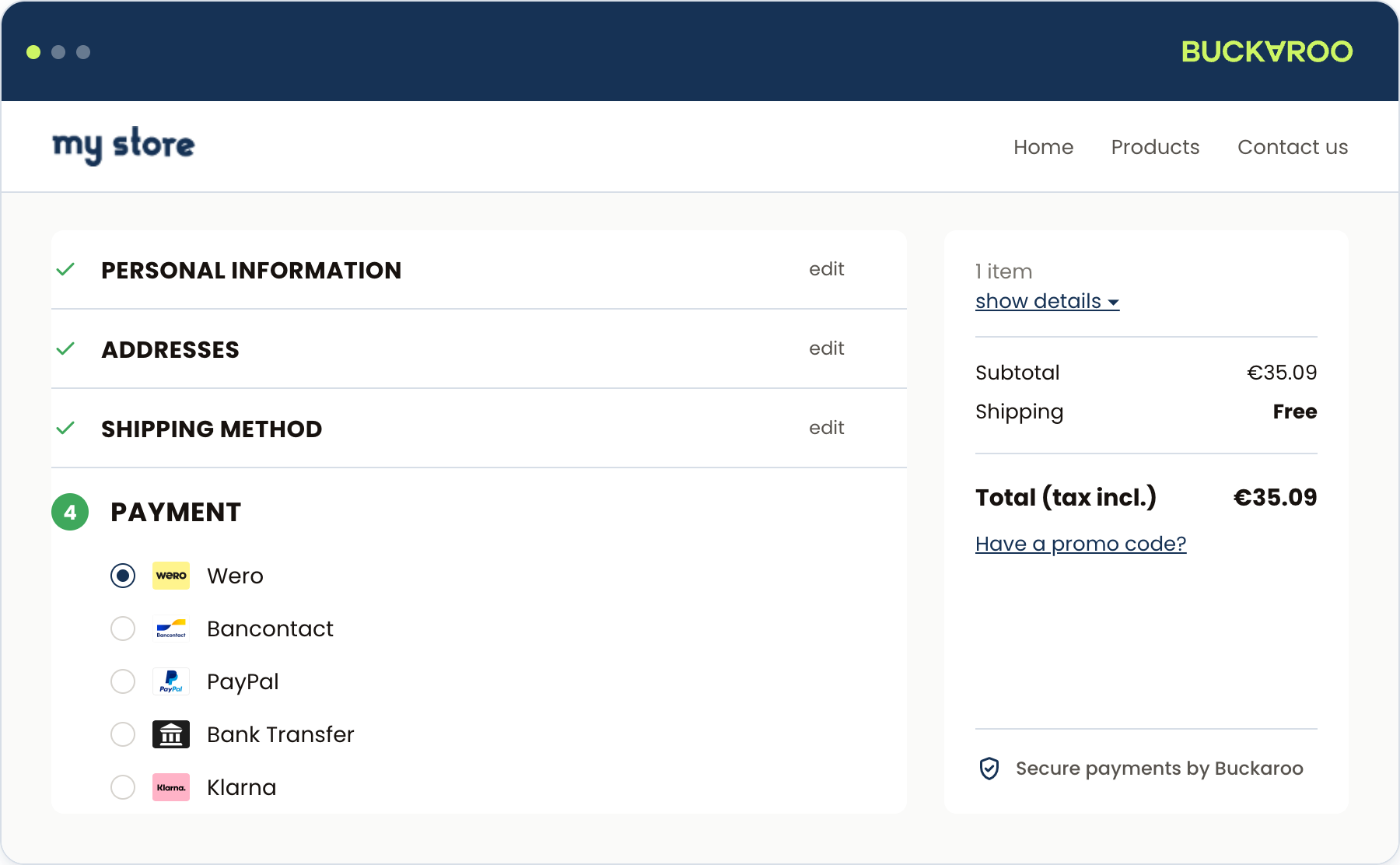The image size is (1400, 865).
Task: Click the Free shipping value
Action: click(1294, 411)
